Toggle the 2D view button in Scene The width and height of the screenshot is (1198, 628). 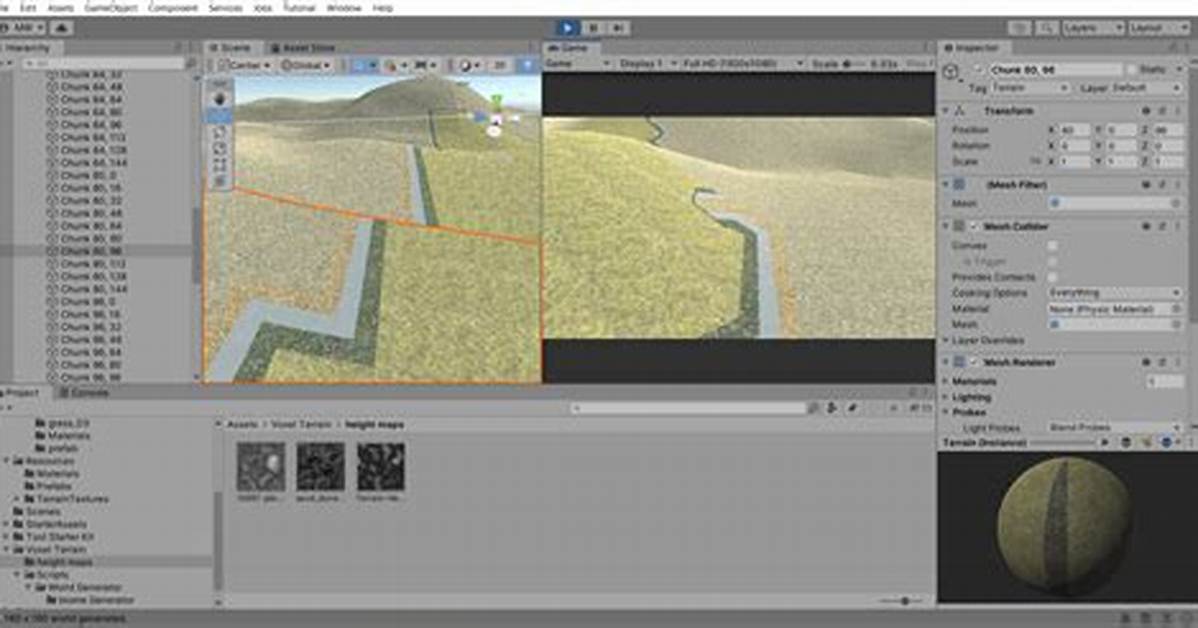[499, 66]
